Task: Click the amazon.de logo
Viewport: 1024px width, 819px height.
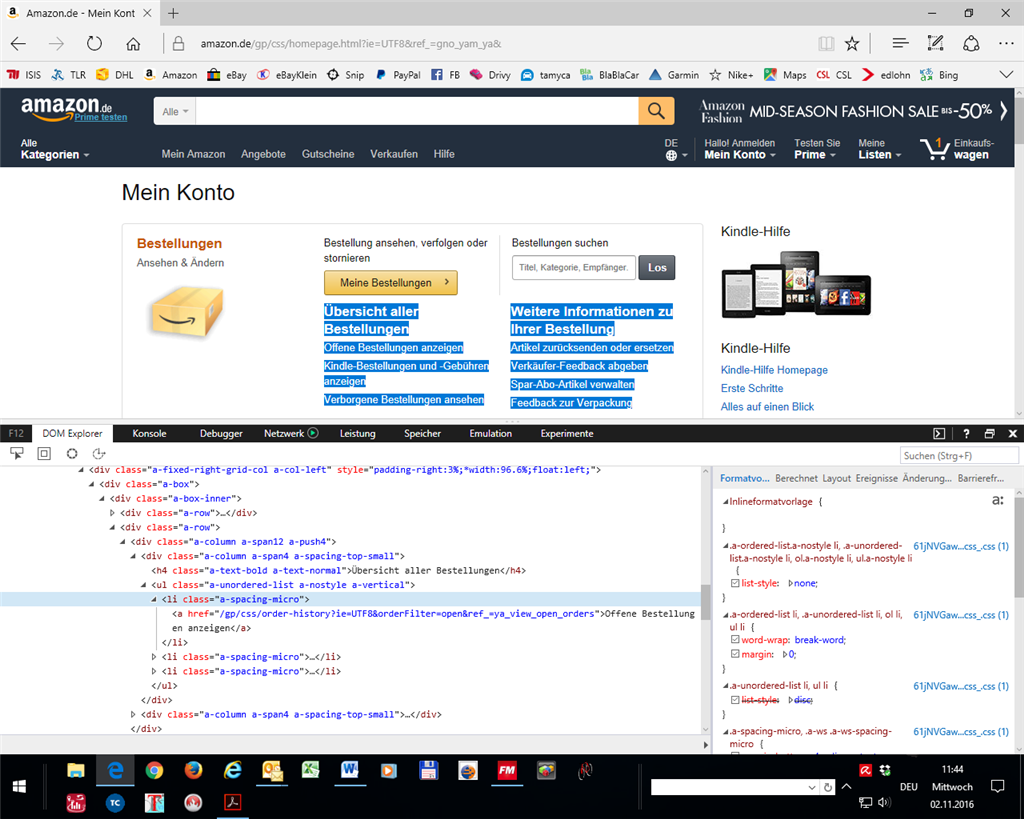Action: [67, 108]
